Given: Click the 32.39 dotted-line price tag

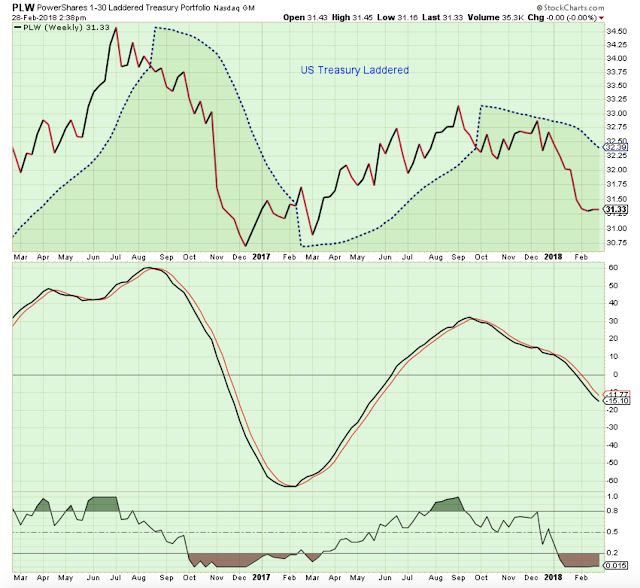Looking at the screenshot, I should pos(616,147).
